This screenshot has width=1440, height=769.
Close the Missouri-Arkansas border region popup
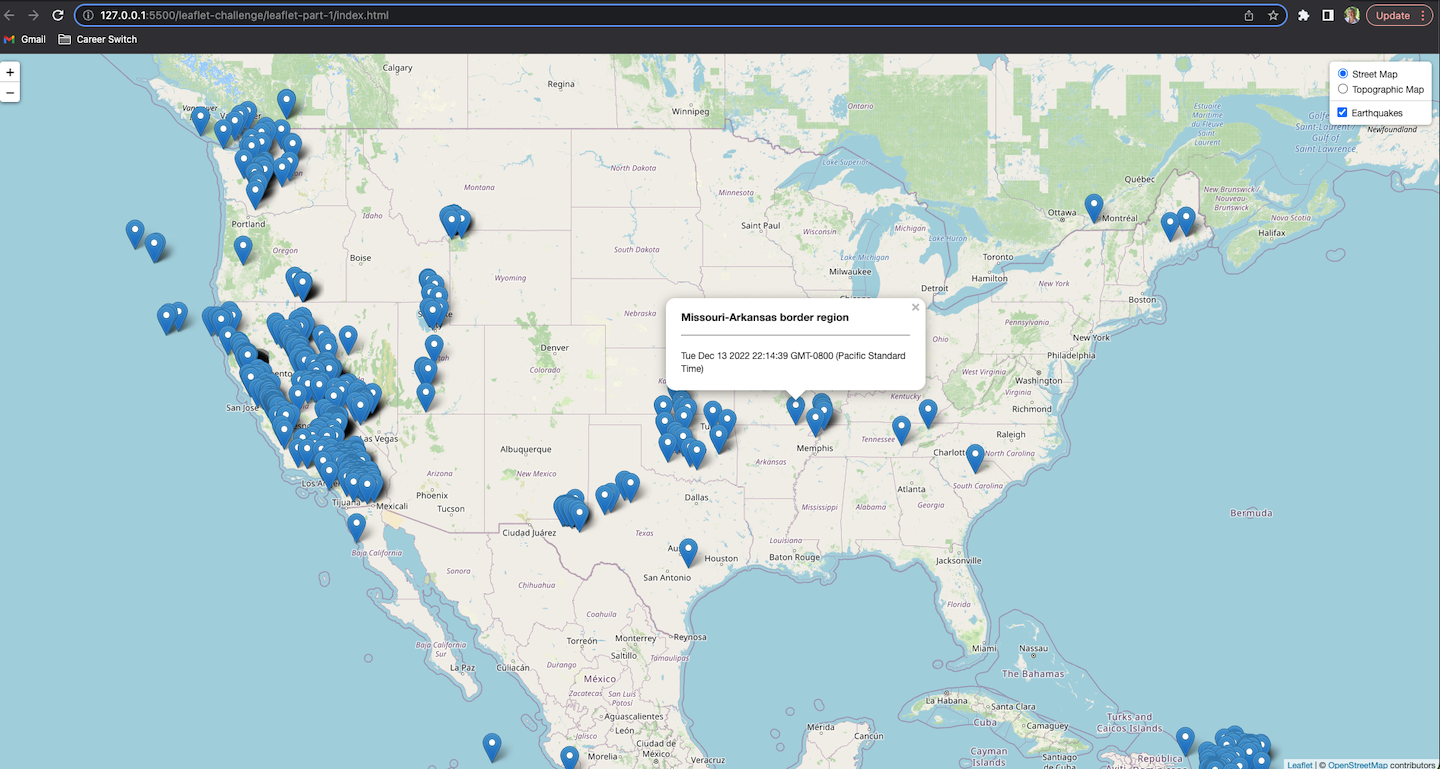[915, 307]
